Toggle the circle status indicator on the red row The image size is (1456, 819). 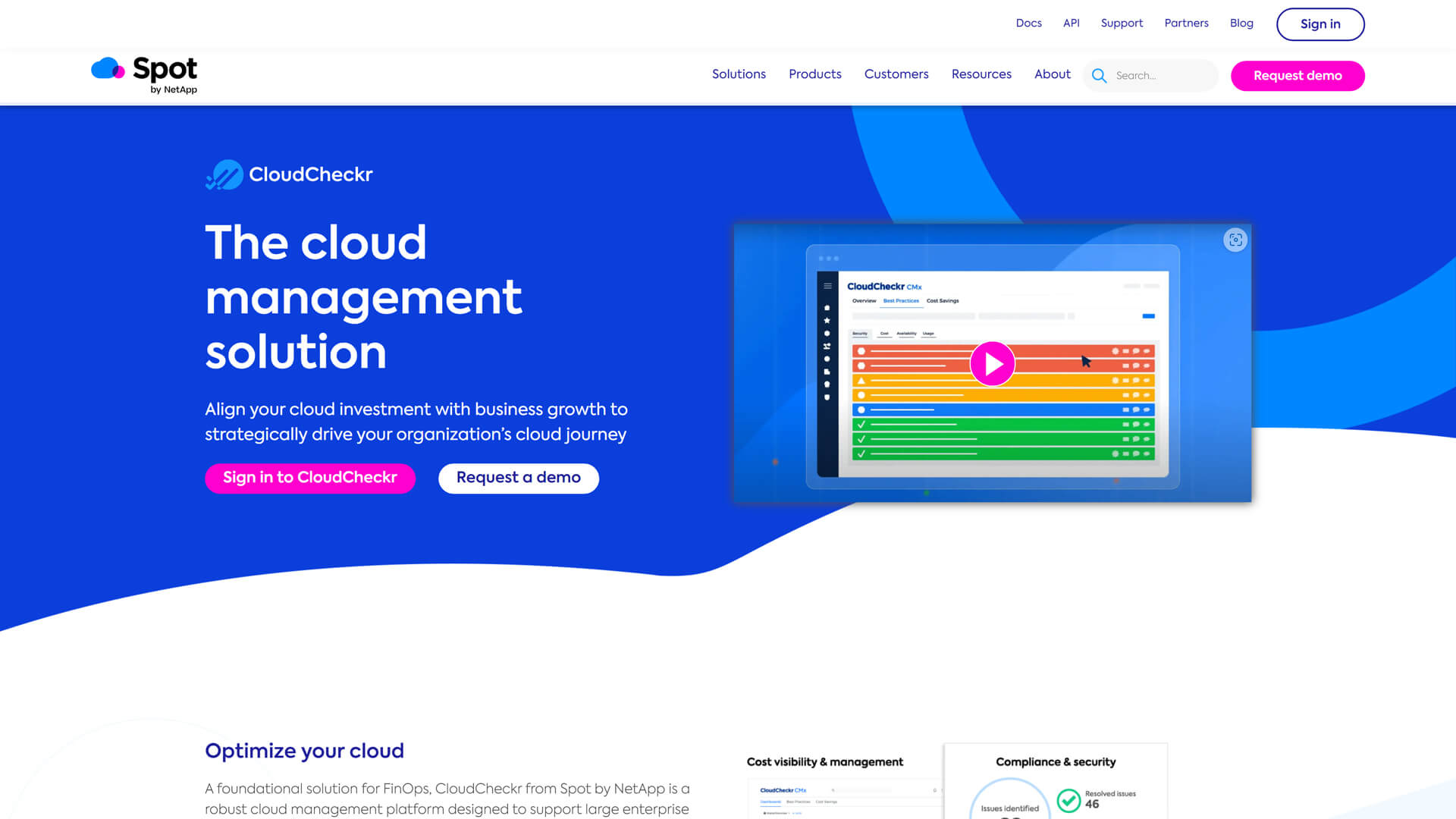[x=861, y=351]
